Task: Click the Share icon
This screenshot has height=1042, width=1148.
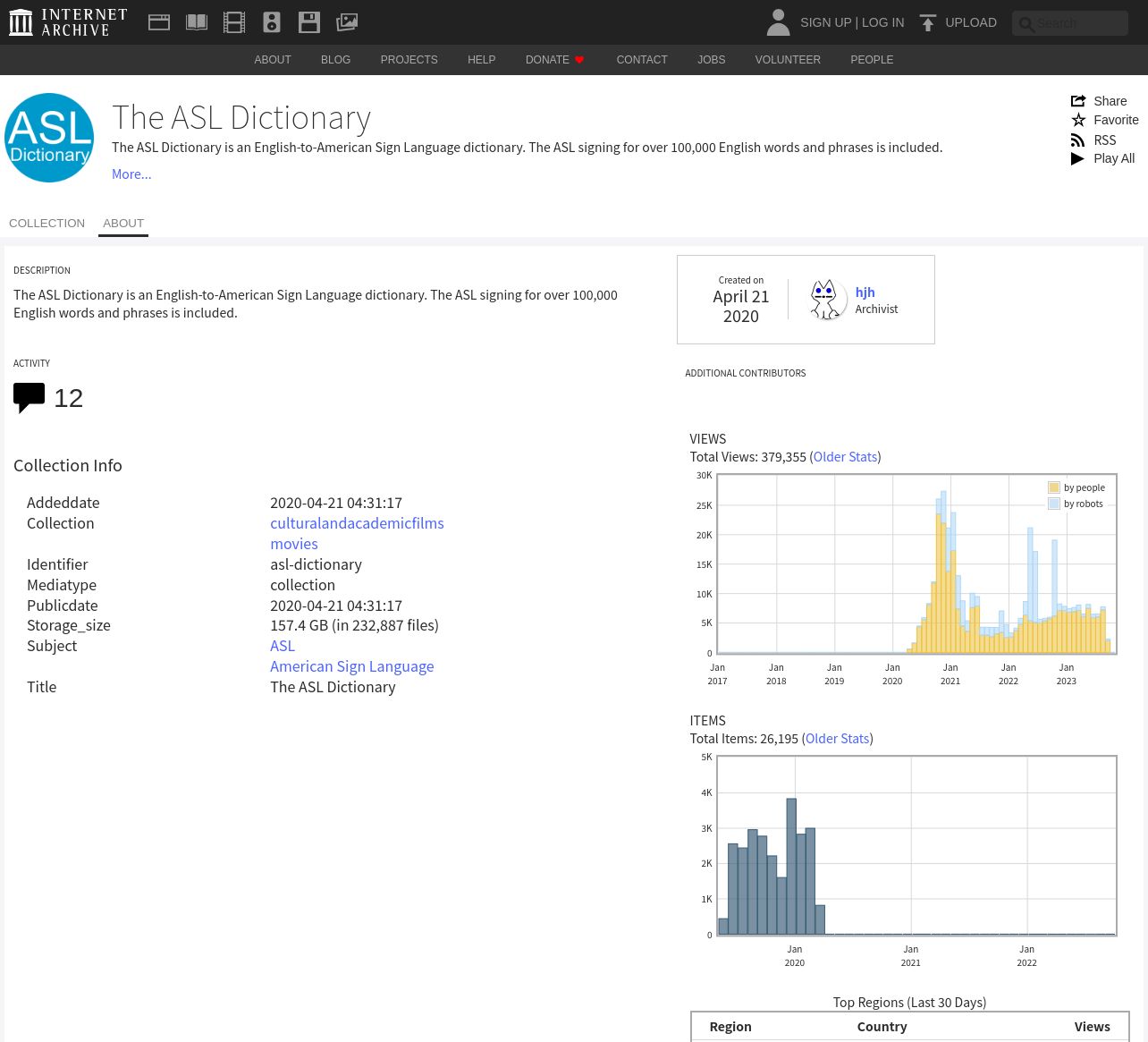Action: [1078, 101]
